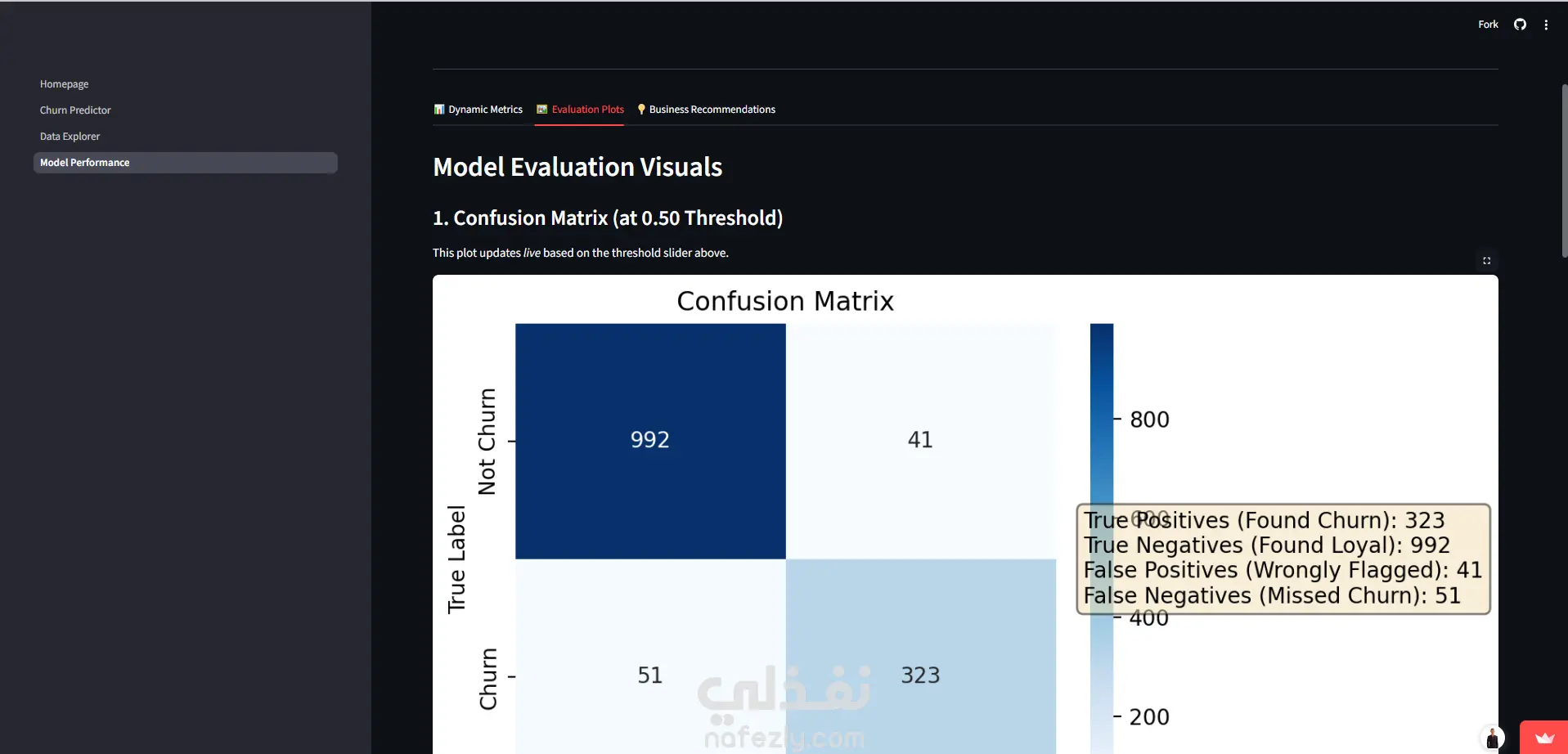The height and width of the screenshot is (754, 1568).
Task: Click the red Streamlit crown badge
Action: tap(1543, 738)
